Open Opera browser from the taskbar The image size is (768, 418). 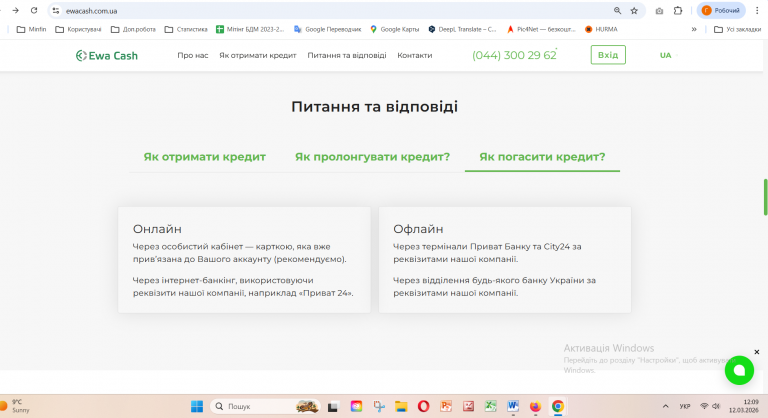pyautogui.click(x=424, y=406)
